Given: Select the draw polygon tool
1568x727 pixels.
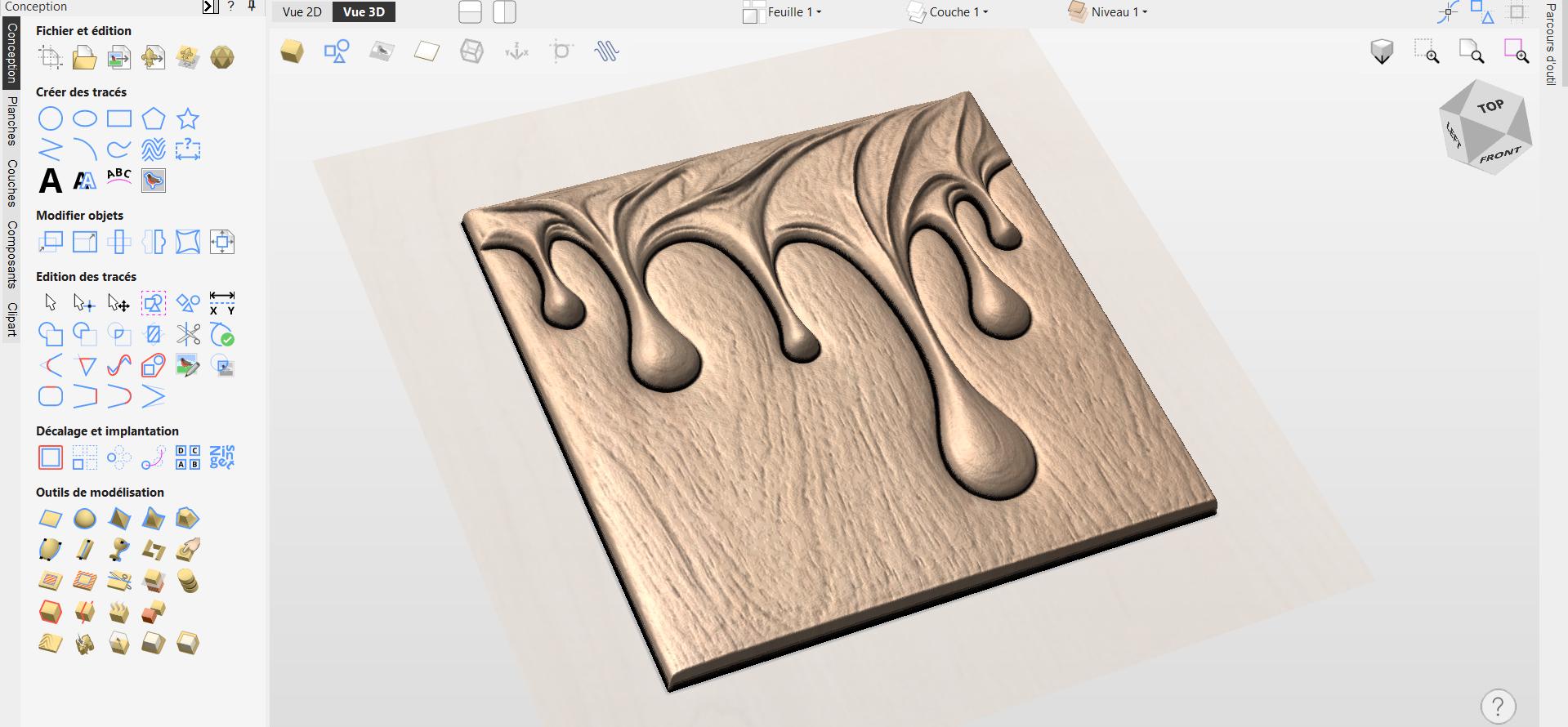Looking at the screenshot, I should 154,118.
